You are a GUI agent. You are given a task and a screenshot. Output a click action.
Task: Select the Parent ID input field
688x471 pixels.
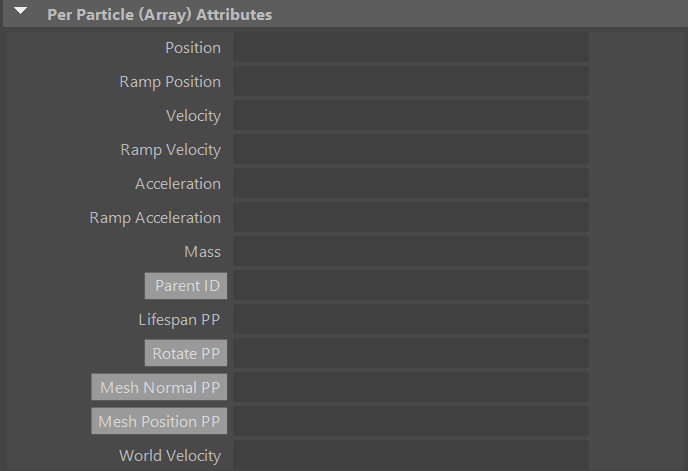[410, 286]
